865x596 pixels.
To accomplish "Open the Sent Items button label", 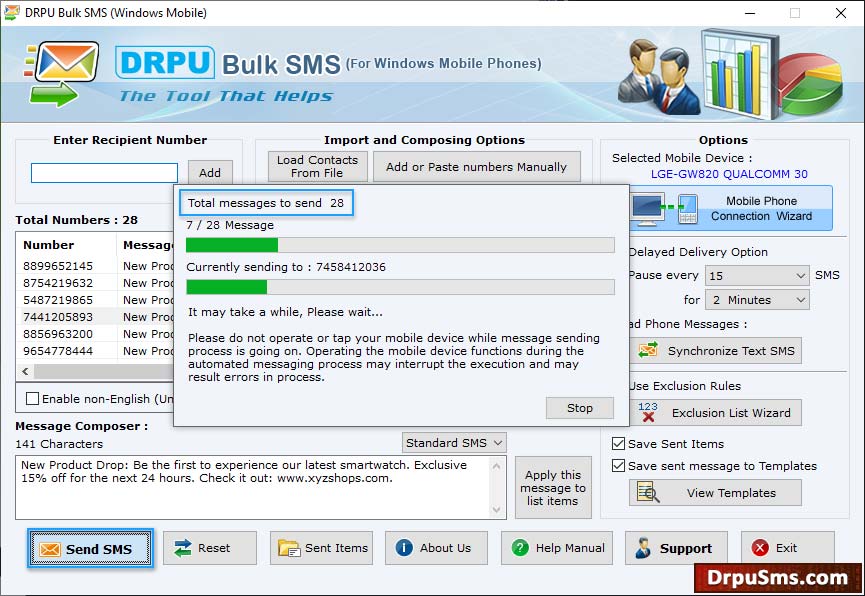I will point(337,548).
